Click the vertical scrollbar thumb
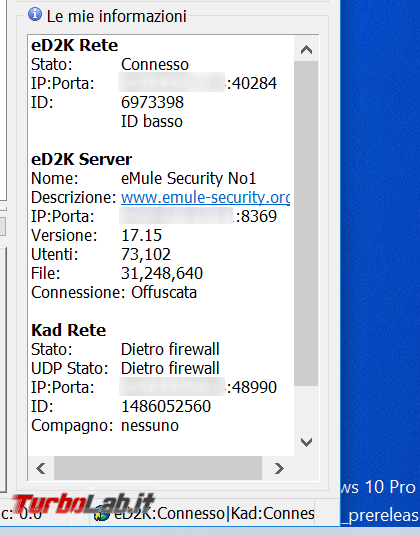This screenshot has height=535, width=420. [306, 223]
